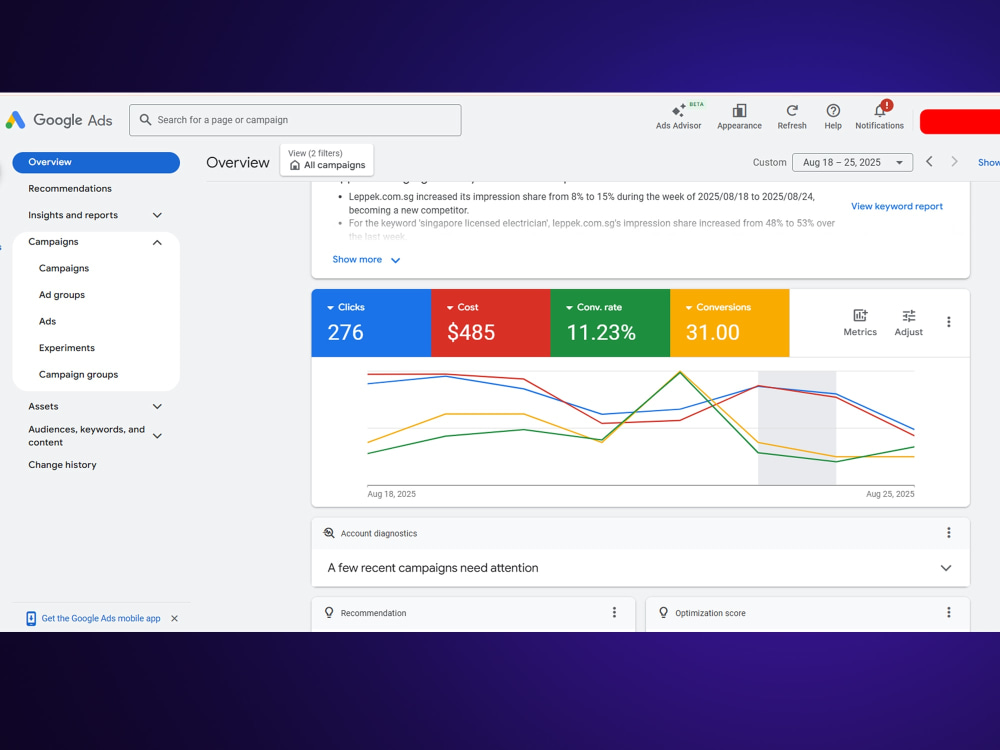The height and width of the screenshot is (750, 1000).
Task: Click the Optimization score lightbulb icon
Action: pos(663,612)
